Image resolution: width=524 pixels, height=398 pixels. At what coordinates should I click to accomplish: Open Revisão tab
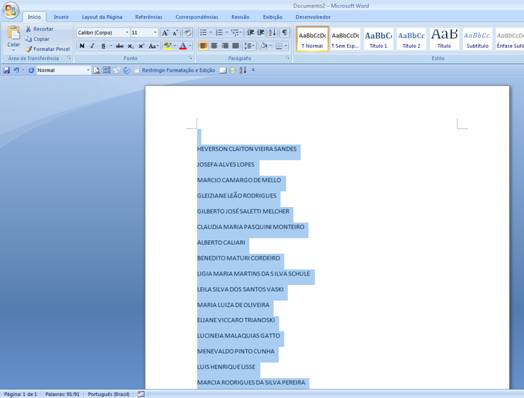click(240, 17)
